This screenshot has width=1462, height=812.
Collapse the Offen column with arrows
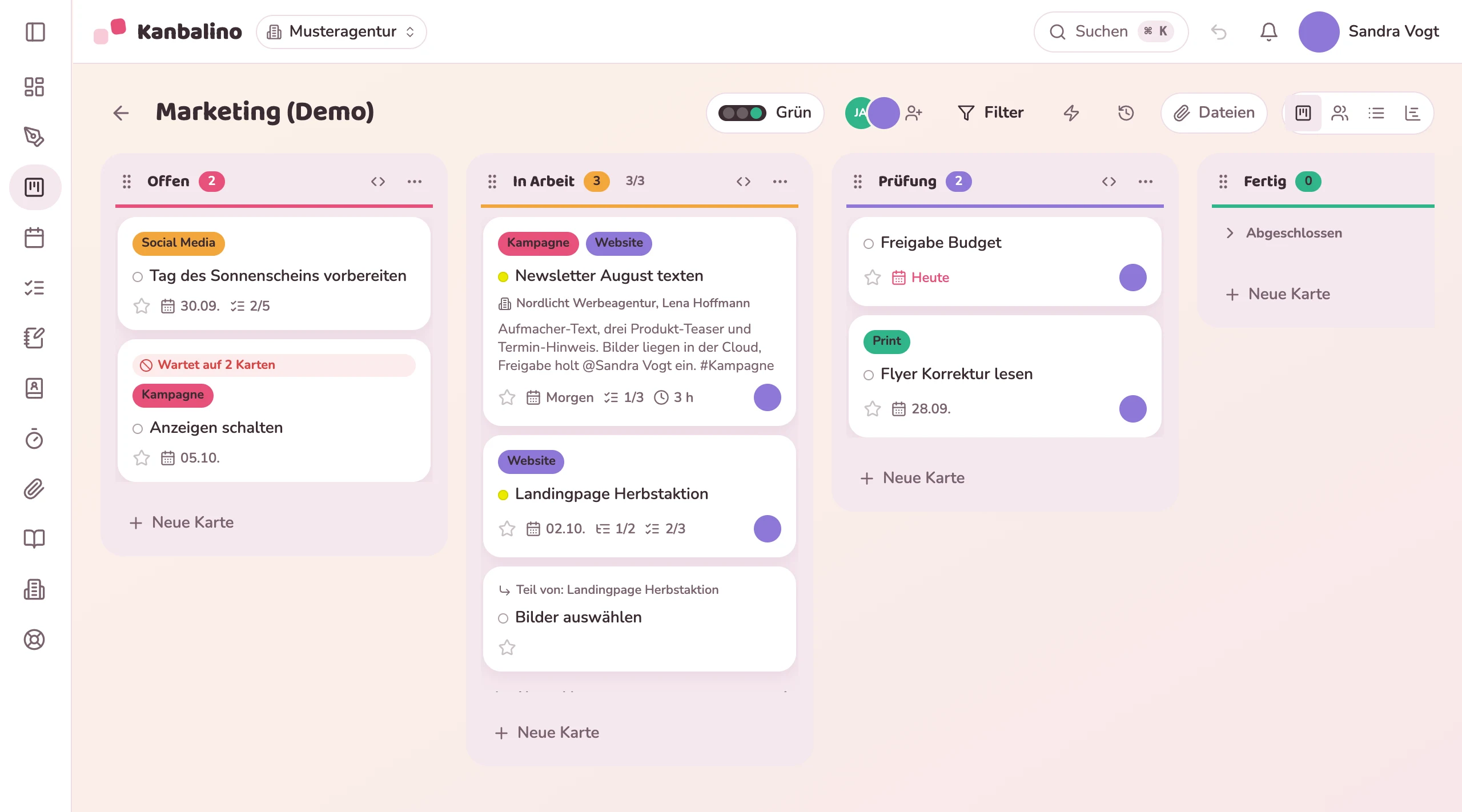(378, 182)
